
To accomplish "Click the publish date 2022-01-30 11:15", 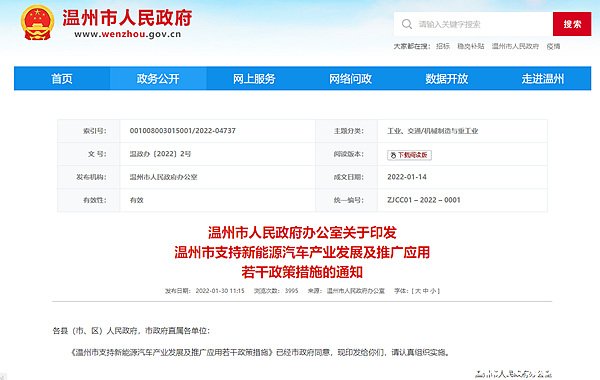I will pyautogui.click(x=220, y=291).
